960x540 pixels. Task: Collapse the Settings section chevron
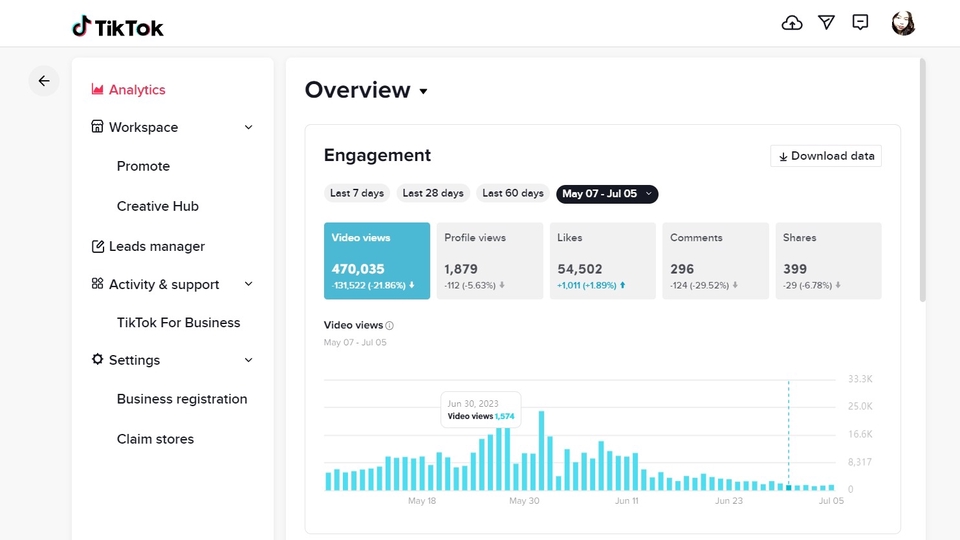249,360
